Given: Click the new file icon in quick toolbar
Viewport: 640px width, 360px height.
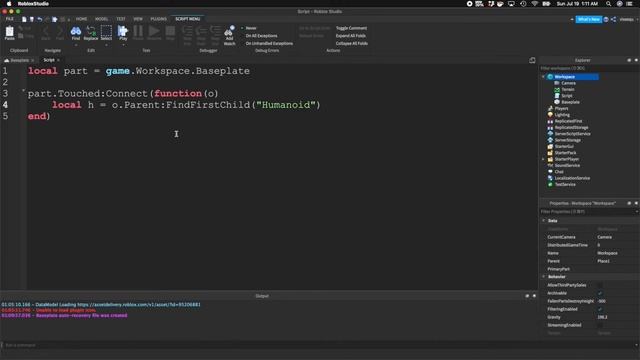Looking at the screenshot, I should click(x=24, y=19).
